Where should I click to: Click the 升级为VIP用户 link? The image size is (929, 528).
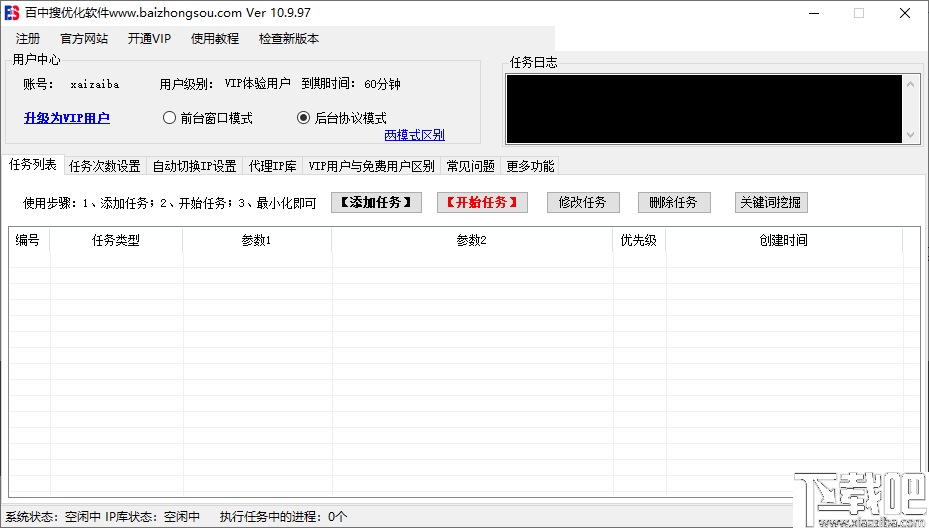click(67, 118)
